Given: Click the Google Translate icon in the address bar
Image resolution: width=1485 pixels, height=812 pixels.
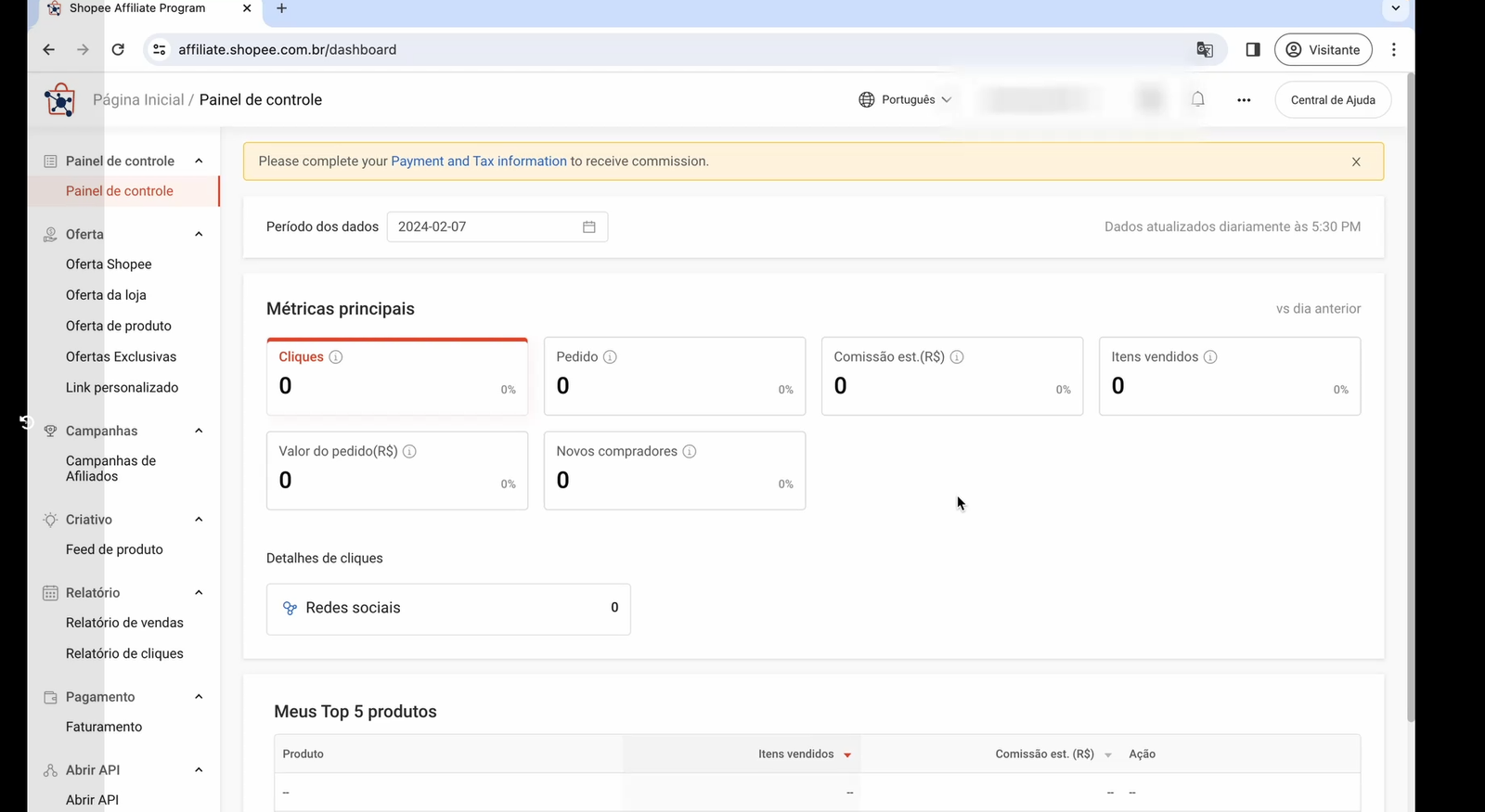Looking at the screenshot, I should (1205, 50).
